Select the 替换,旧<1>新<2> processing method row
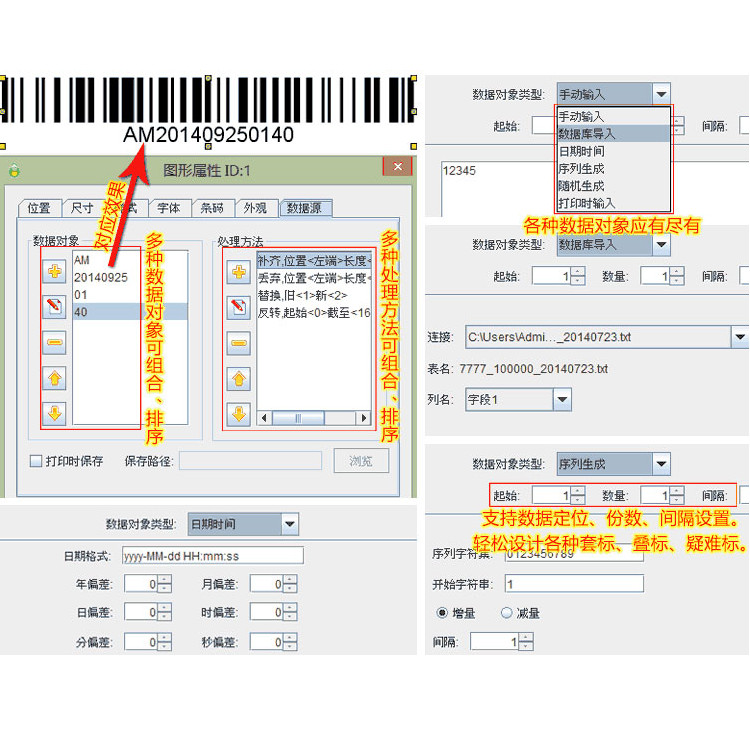 coord(314,296)
